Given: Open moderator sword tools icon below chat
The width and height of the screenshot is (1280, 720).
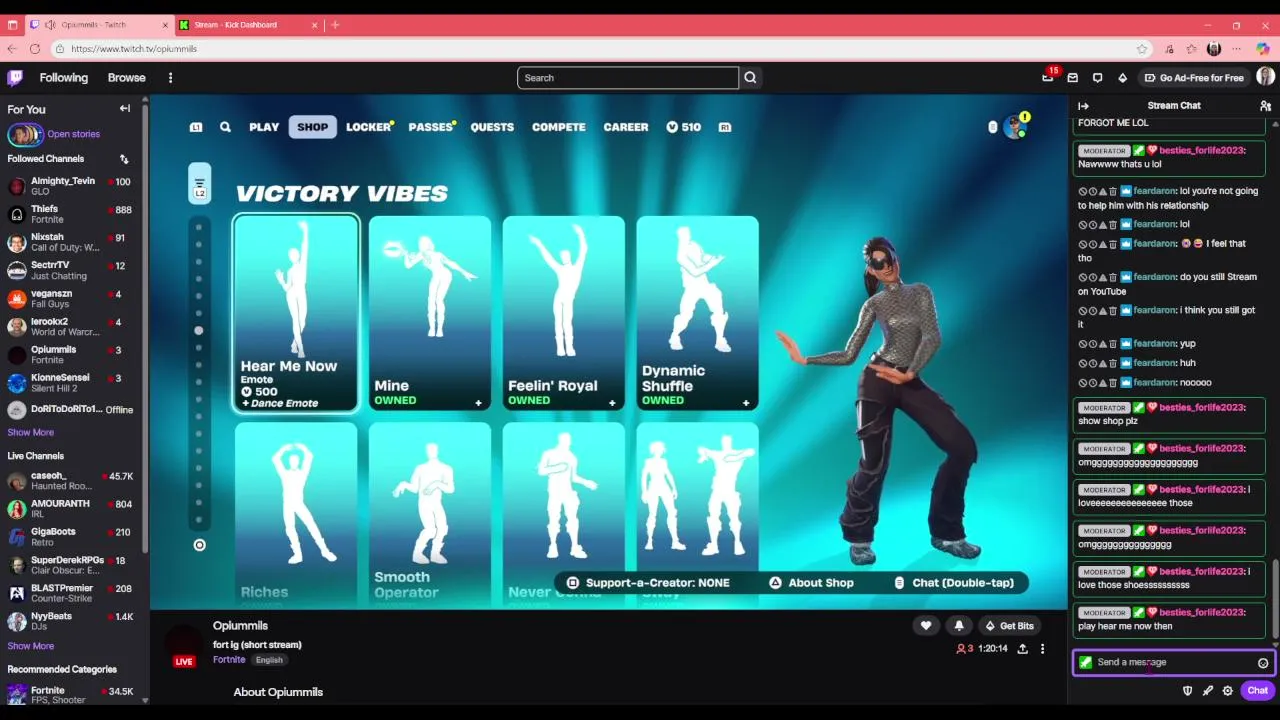Looking at the screenshot, I should point(1207,691).
